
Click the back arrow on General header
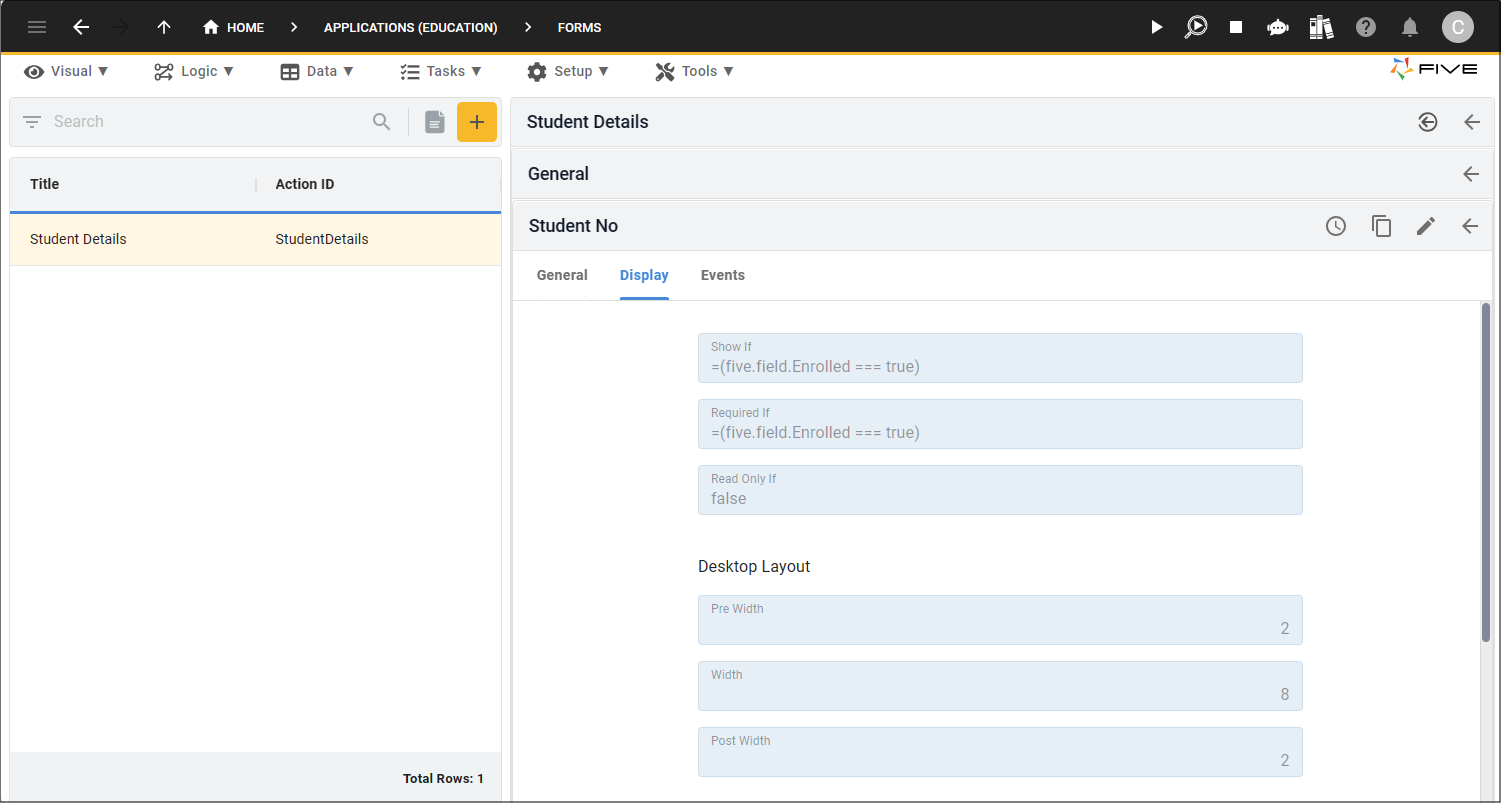[x=1471, y=174]
